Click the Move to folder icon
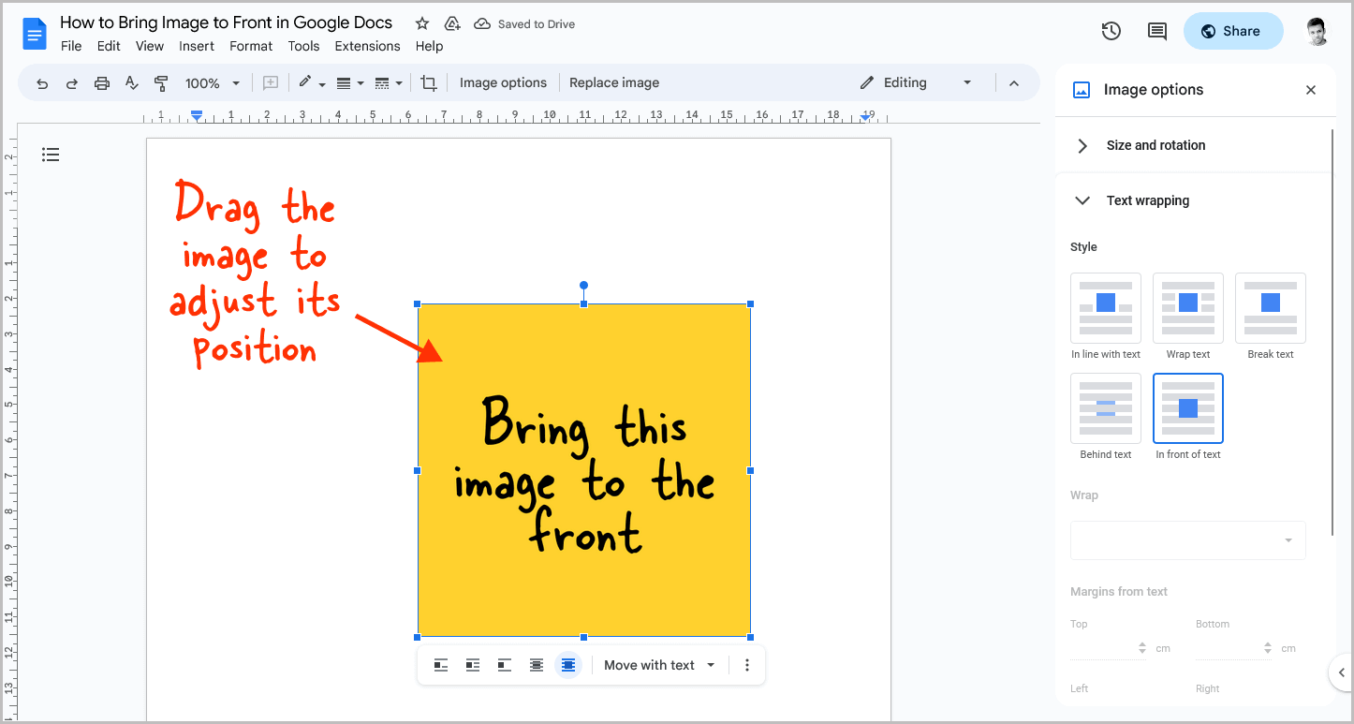Image resolution: width=1354 pixels, height=724 pixels. 452,23
